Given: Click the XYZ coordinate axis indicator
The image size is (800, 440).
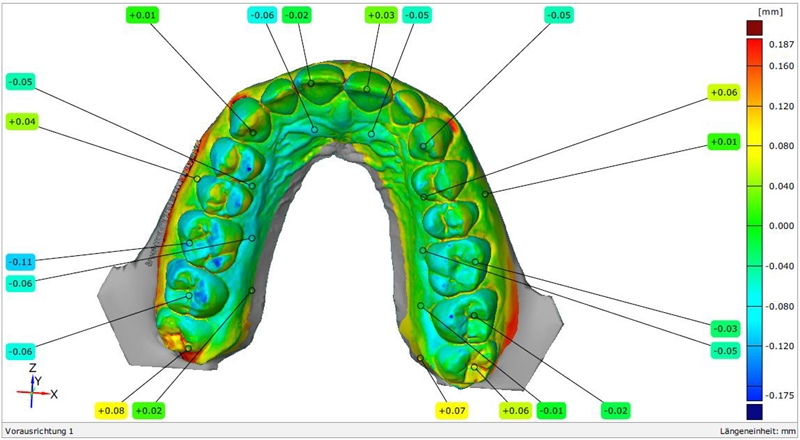Looking at the screenshot, I should click(38, 384).
